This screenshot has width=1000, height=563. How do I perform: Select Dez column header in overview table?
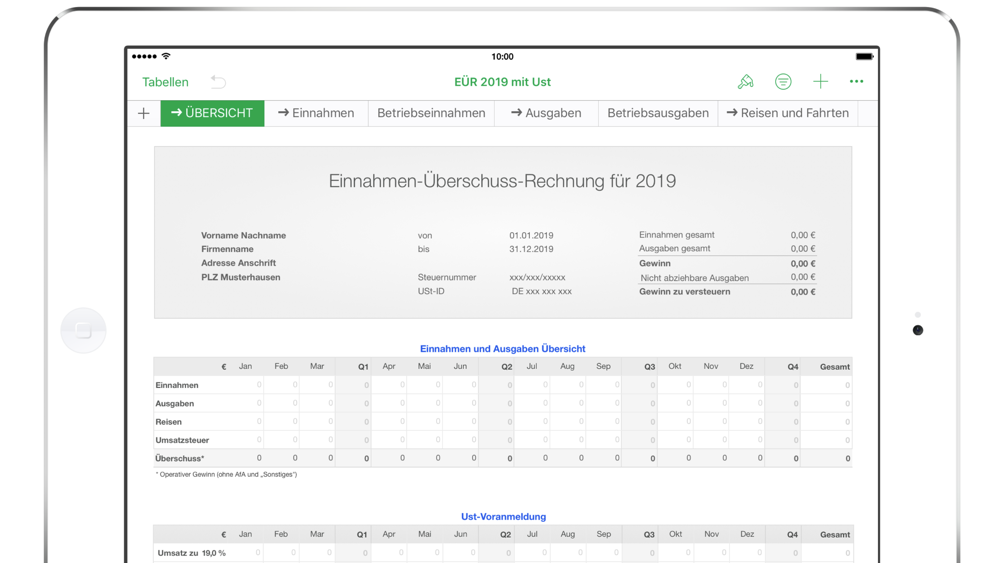[x=747, y=366]
